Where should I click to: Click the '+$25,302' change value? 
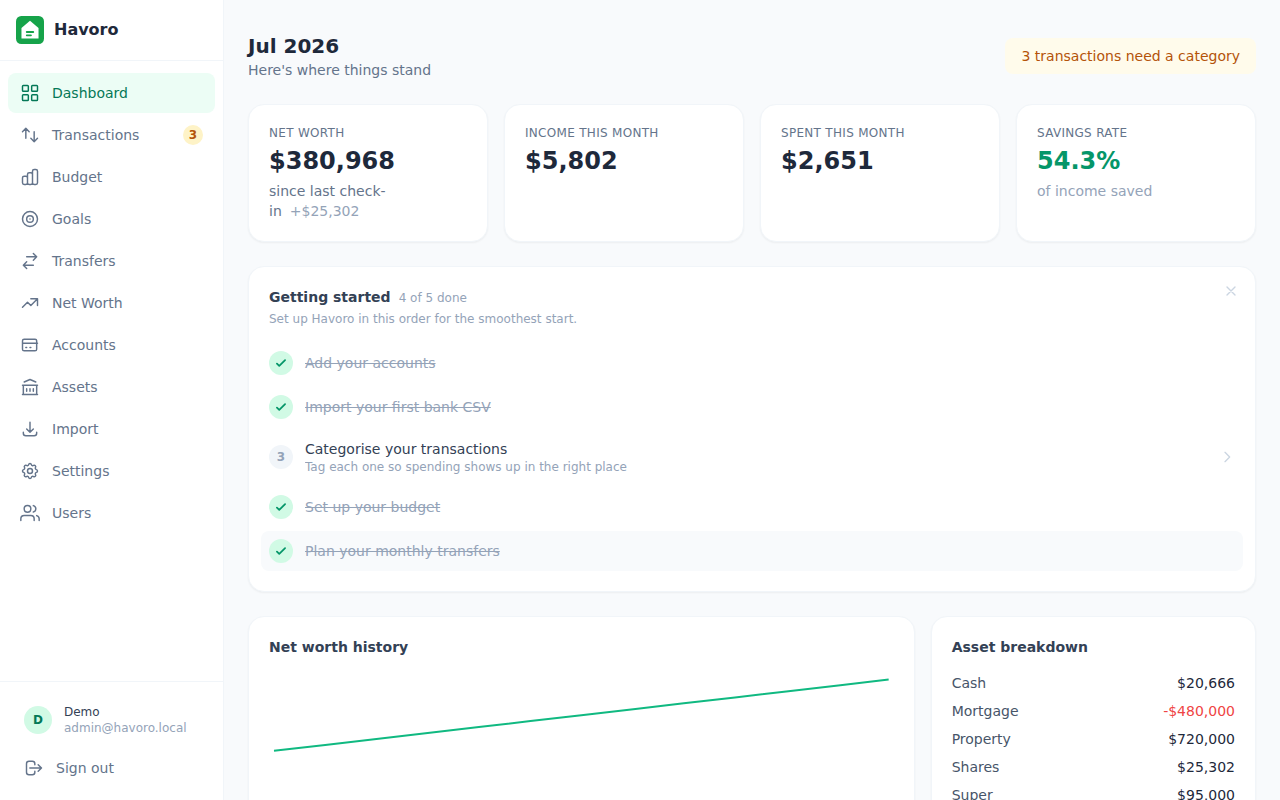tap(325, 211)
